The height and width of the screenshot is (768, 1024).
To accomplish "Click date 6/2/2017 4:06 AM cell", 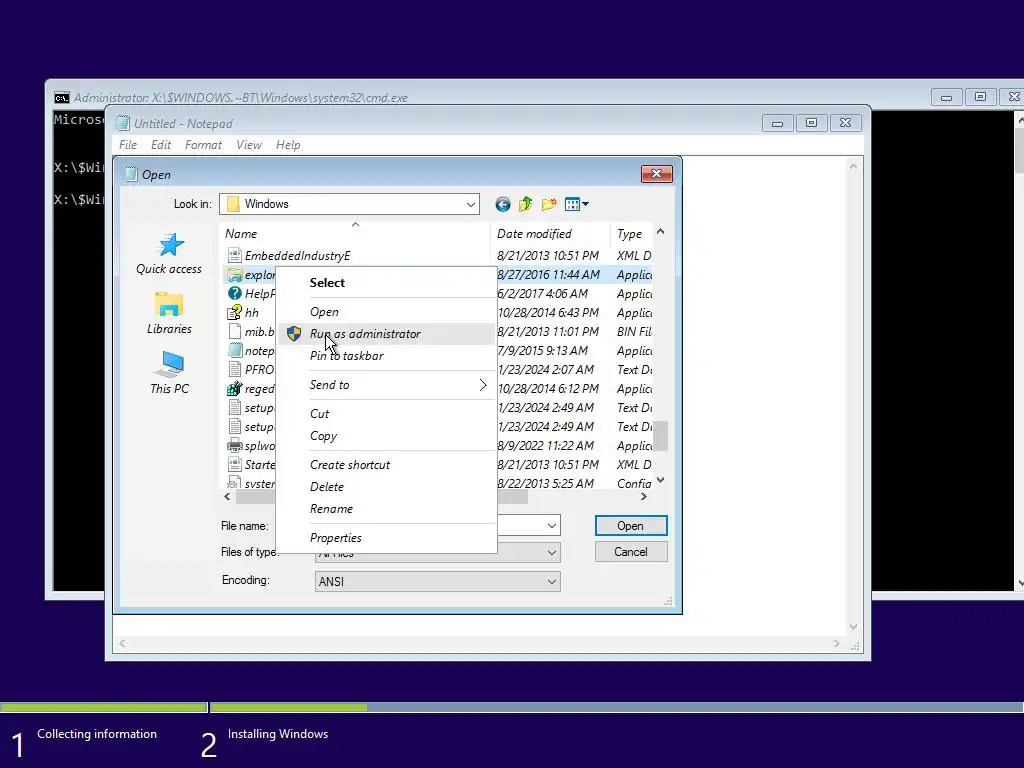I will point(543,294).
